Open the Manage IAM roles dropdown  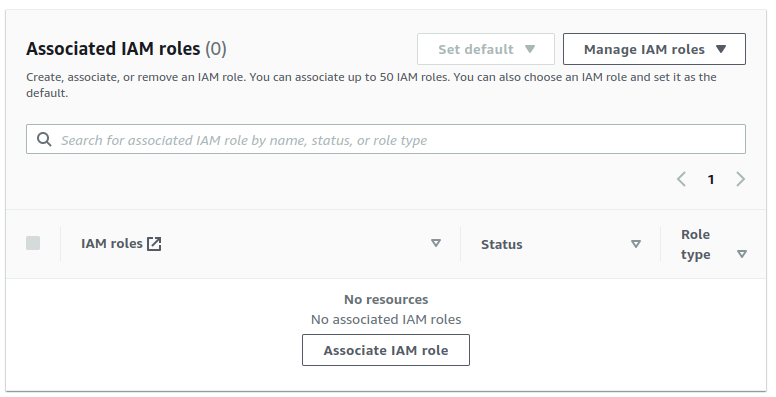(654, 49)
